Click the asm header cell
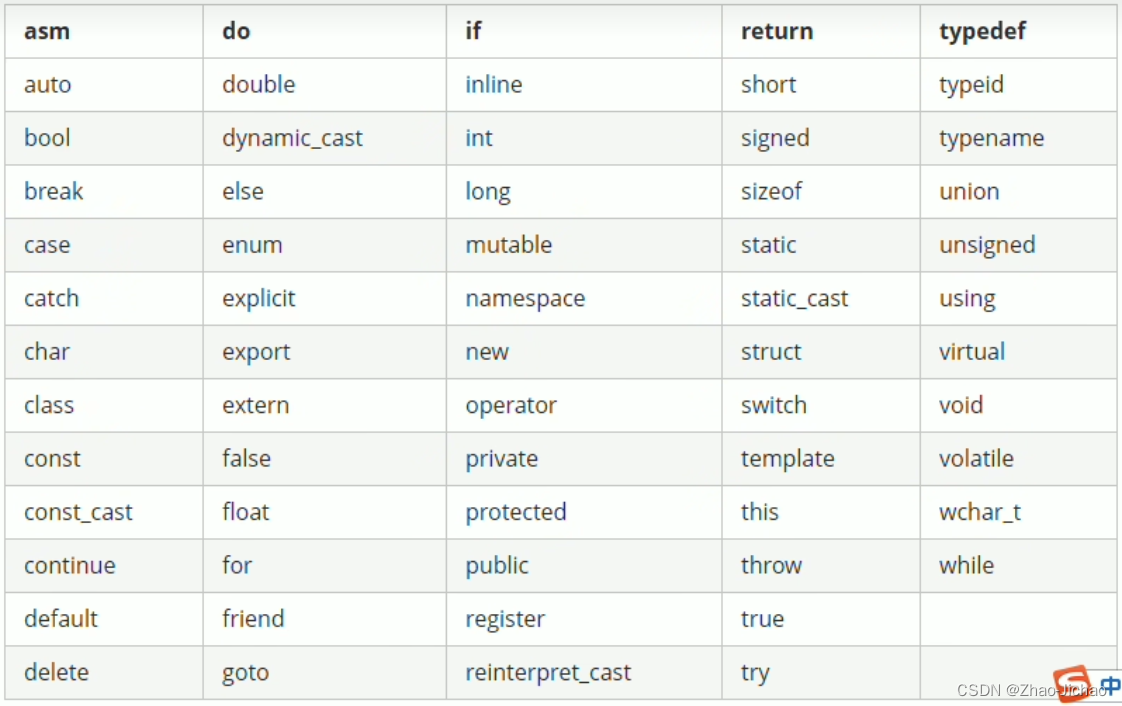 click(47, 31)
